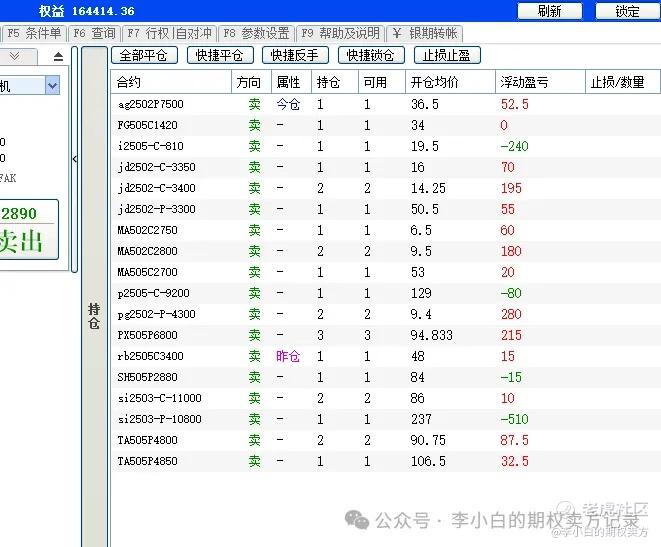Click the 2890 price above 卖出
661x547 pixels.
click(19, 213)
